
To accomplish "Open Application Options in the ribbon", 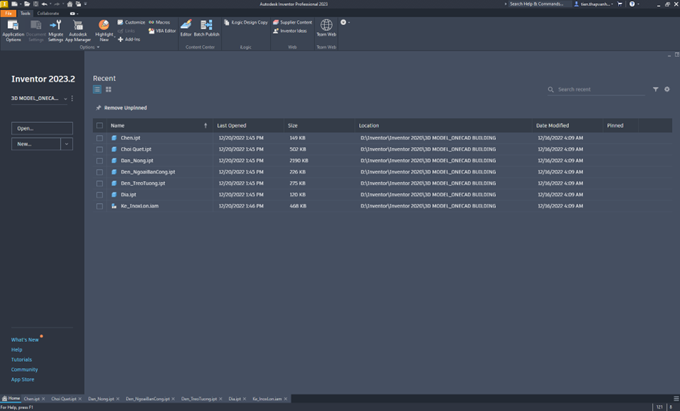I will pos(13,30).
